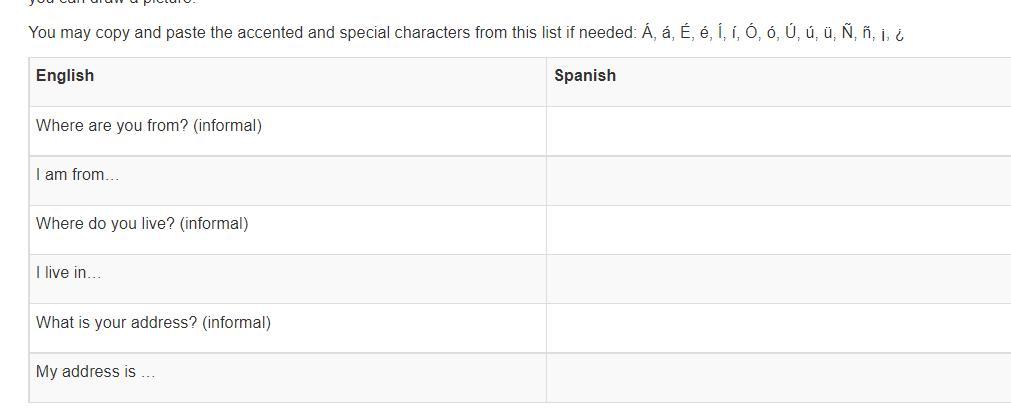The height and width of the screenshot is (408, 1011).
Task: Click the inverted question mark ¿ character
Action: click(900, 33)
